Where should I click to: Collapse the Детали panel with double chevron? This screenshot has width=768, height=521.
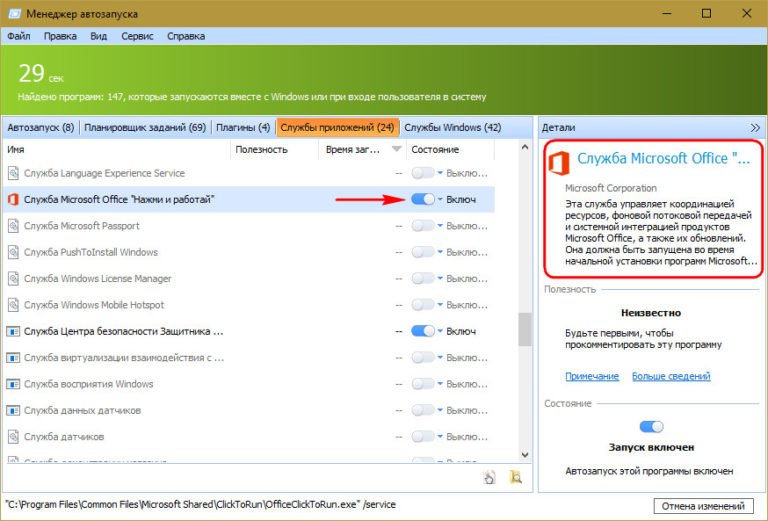pyautogui.click(x=754, y=128)
